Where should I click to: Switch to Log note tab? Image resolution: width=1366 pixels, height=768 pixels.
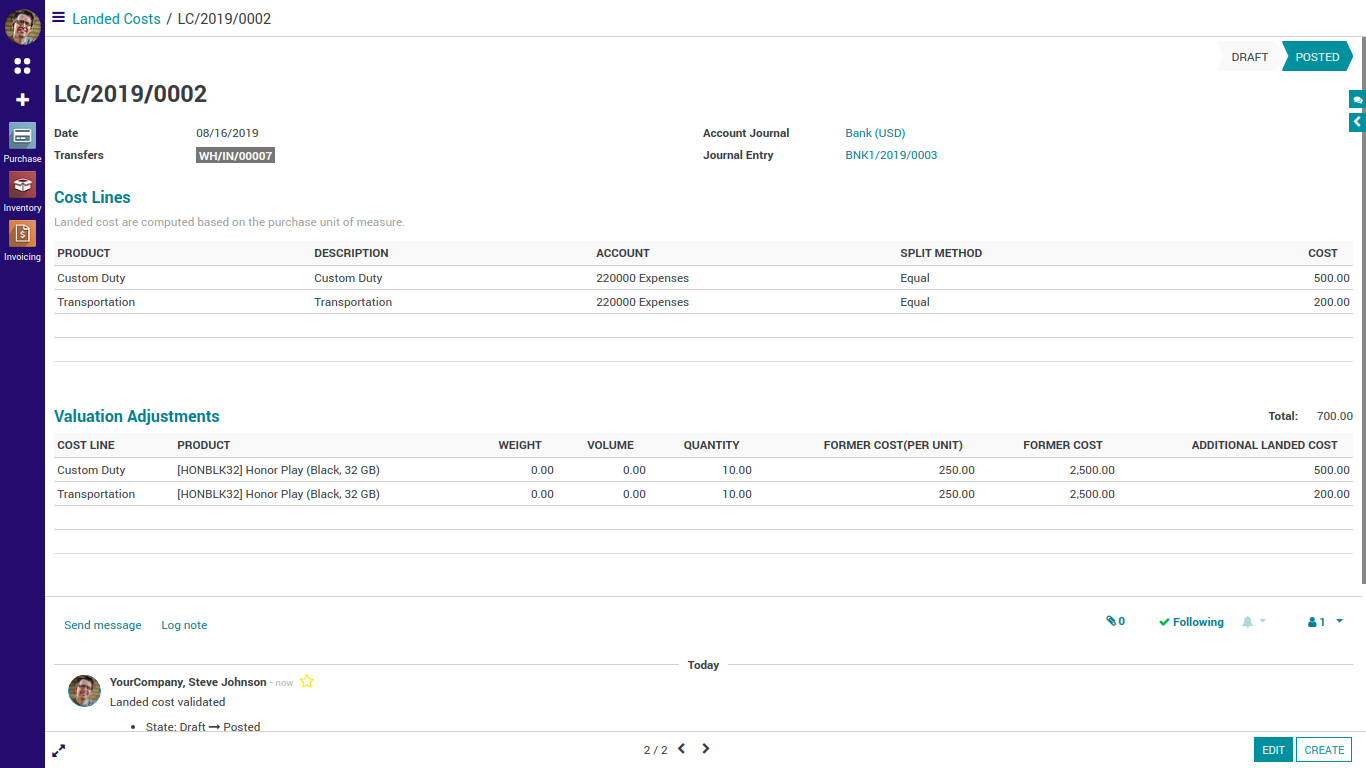point(184,625)
